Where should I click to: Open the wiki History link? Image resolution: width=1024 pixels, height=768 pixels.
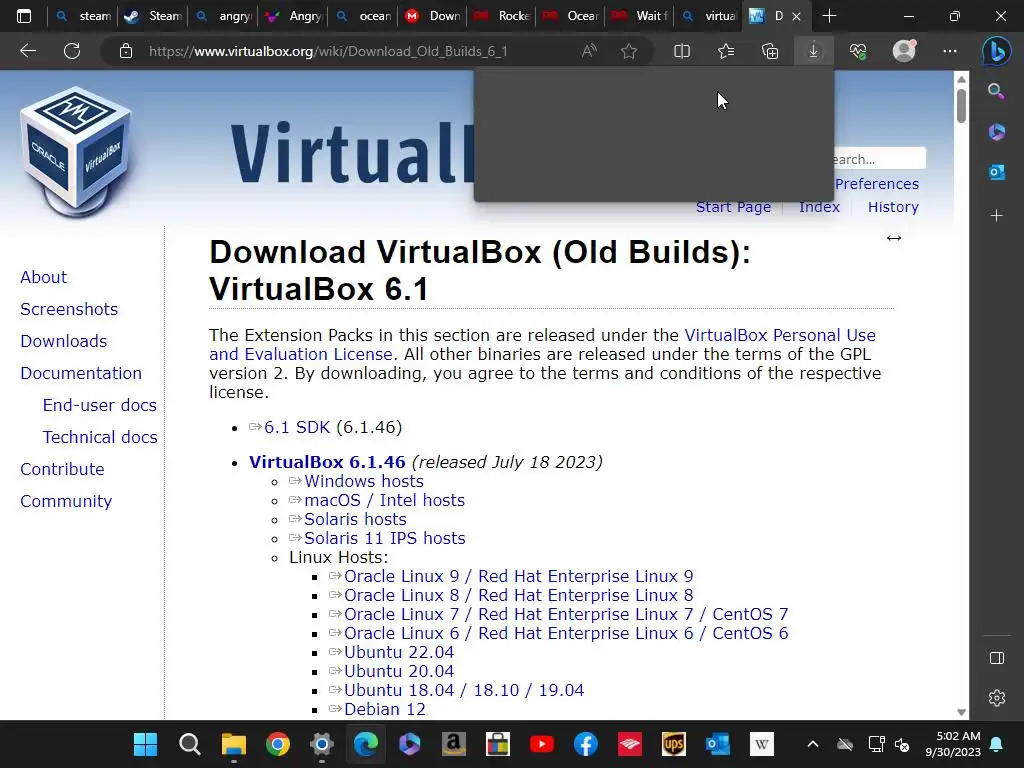tap(893, 207)
